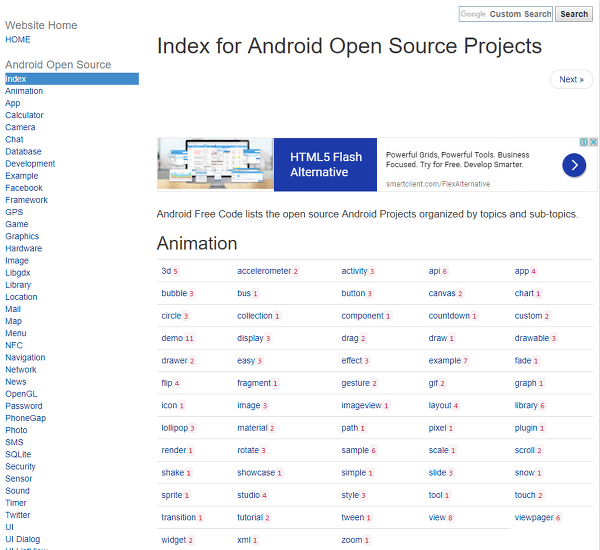Open the pixel animation topic
This screenshot has height=550, width=600.
tap(437, 428)
